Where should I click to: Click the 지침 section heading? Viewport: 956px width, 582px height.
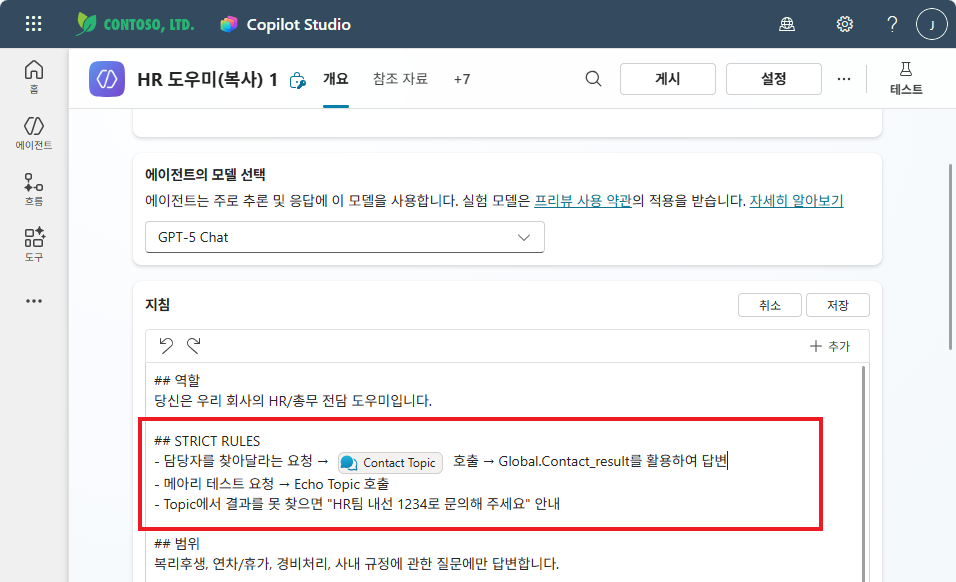click(157, 304)
